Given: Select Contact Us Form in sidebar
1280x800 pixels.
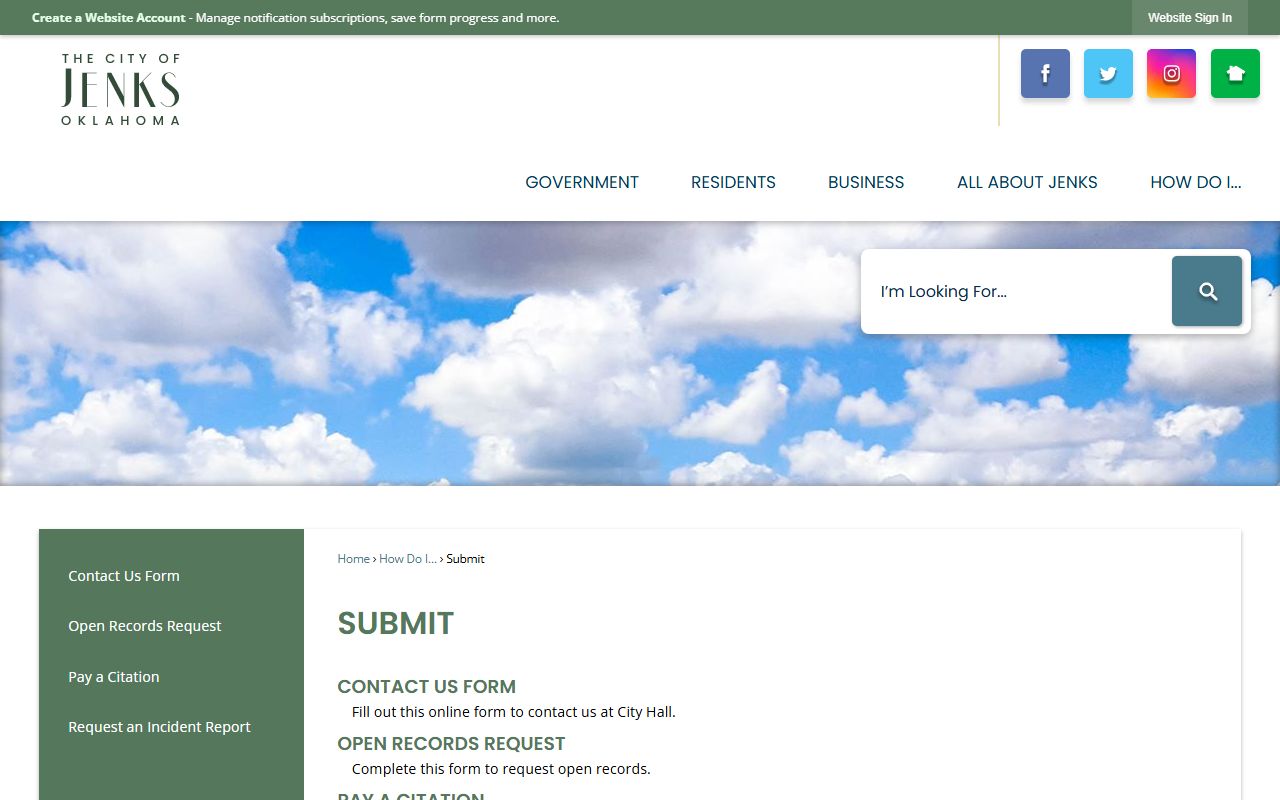Looking at the screenshot, I should [x=124, y=576].
